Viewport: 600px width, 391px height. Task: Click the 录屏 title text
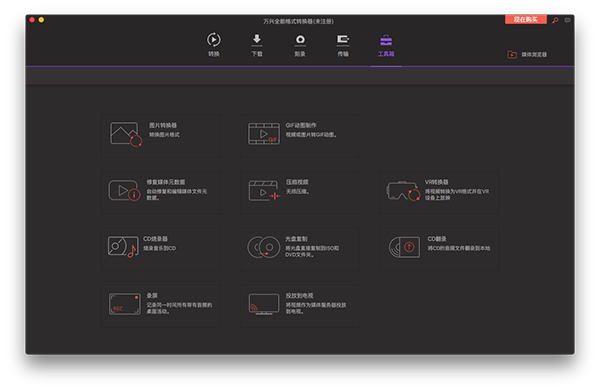(152, 295)
